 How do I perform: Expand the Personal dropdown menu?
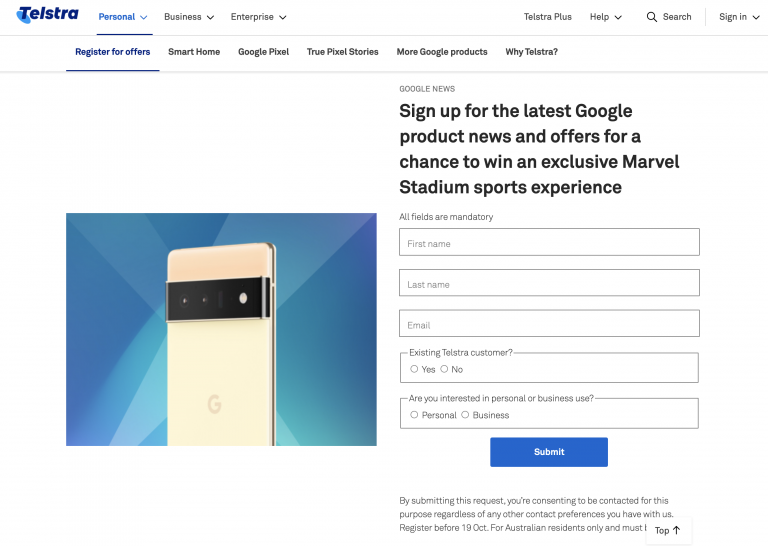tap(122, 17)
